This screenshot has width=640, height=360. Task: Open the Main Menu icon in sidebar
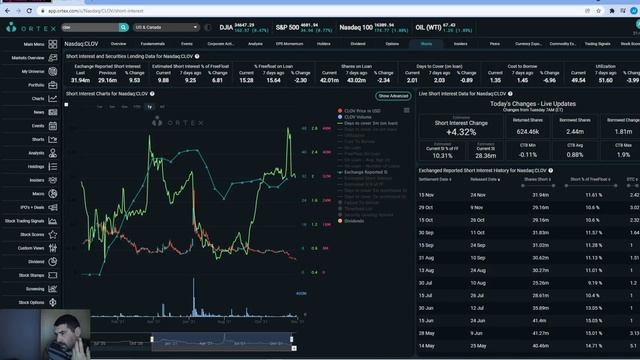tap(53, 44)
